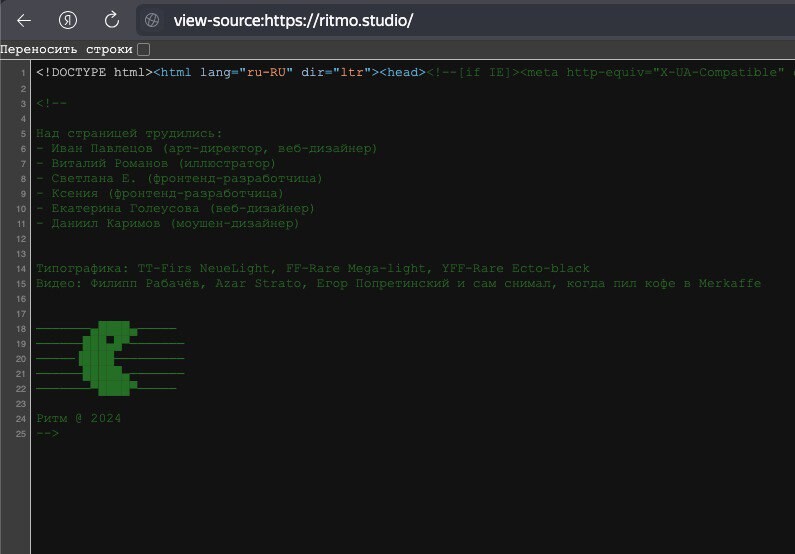The image size is (795, 554).
Task: Click the back arrow button
Action: coord(24,20)
